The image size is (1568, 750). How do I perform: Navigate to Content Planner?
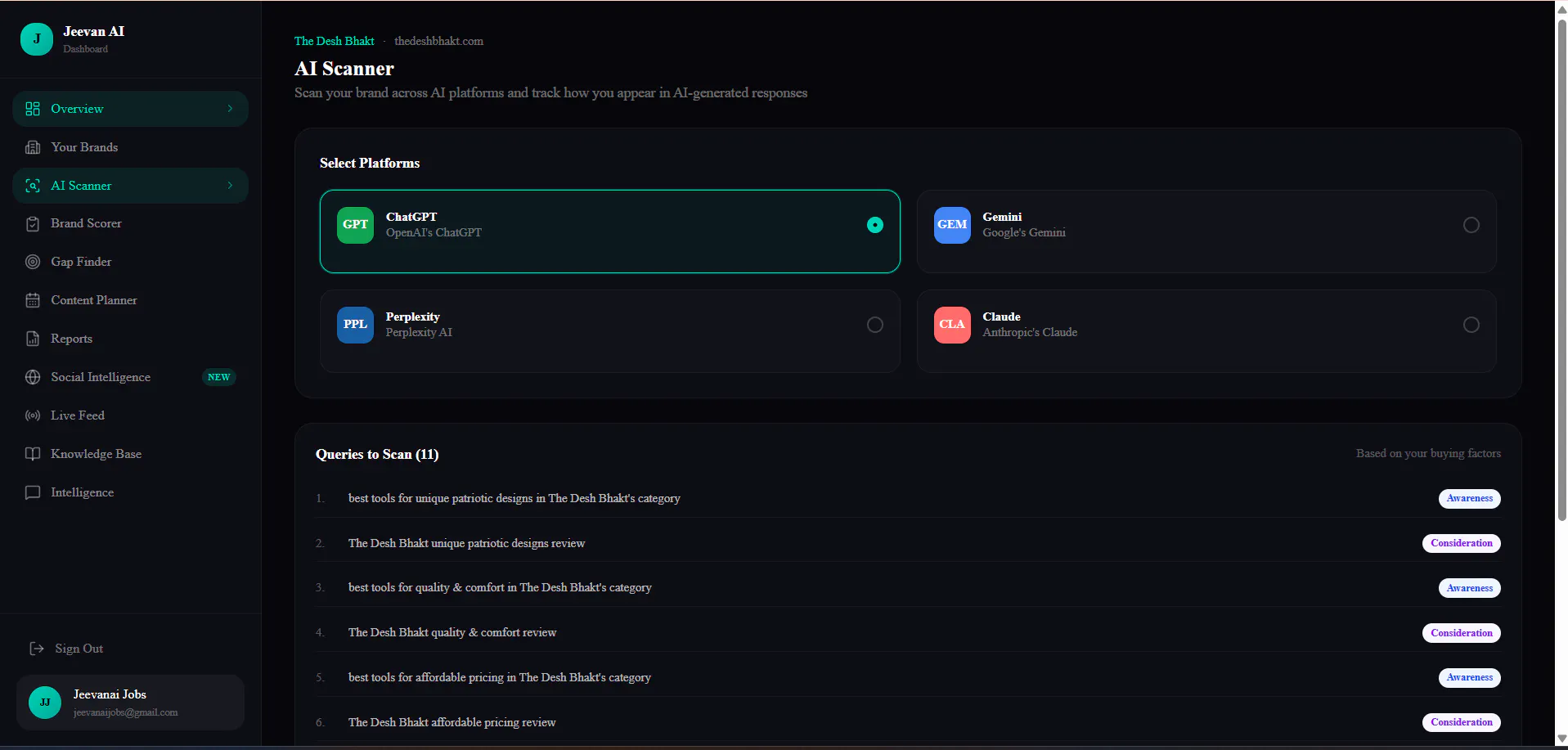130,300
